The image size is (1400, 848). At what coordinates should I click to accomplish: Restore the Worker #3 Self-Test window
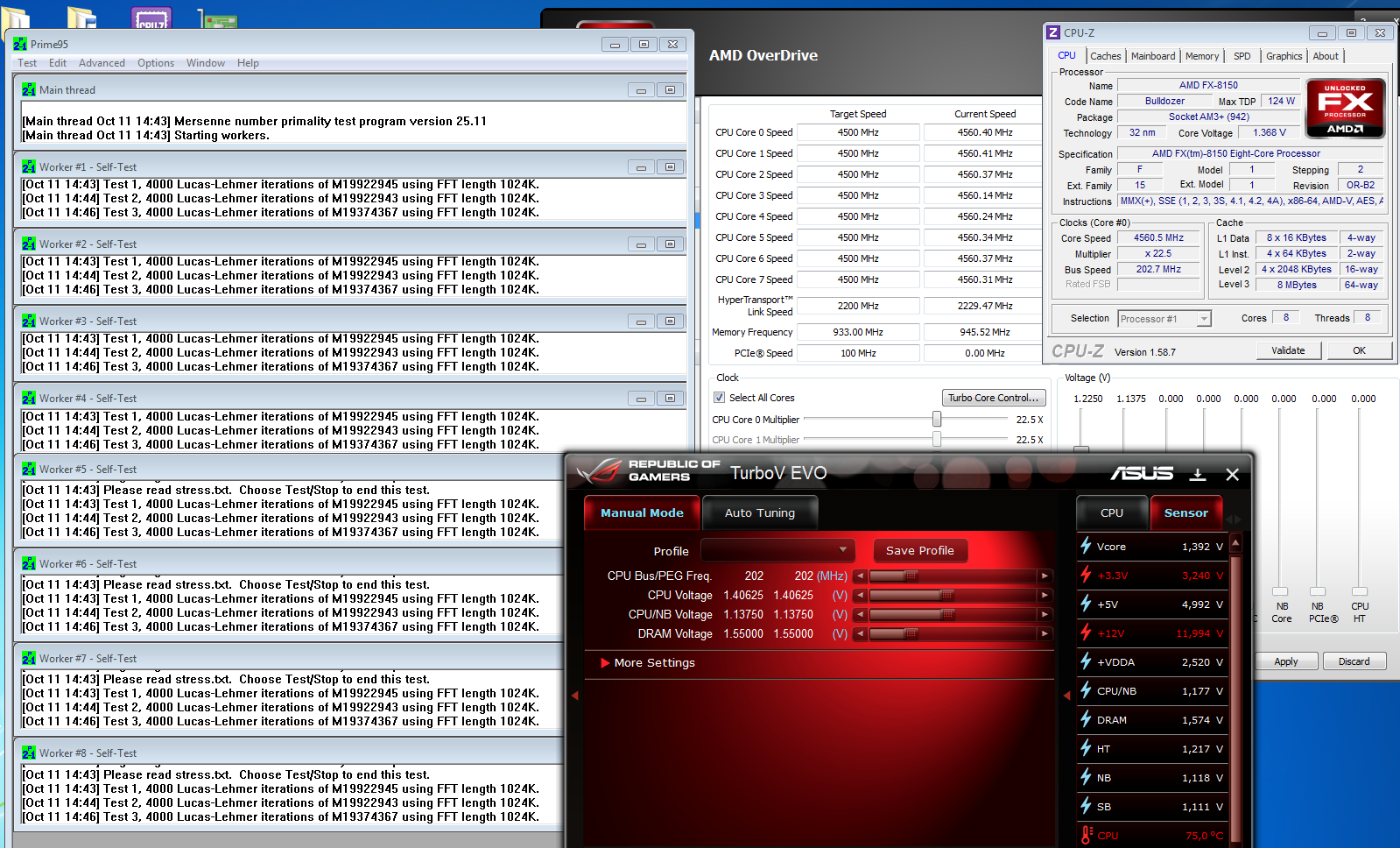click(x=670, y=322)
